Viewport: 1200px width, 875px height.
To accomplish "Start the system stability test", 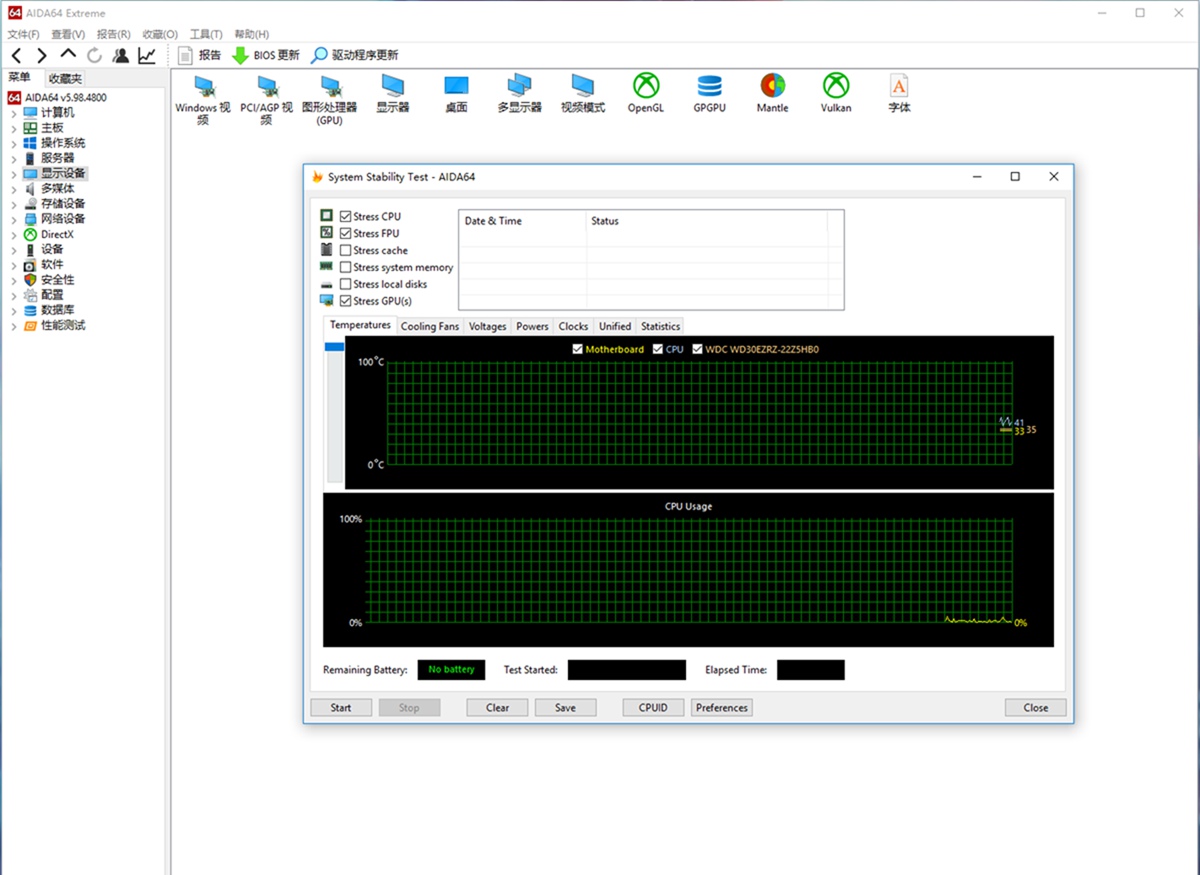I will [341, 707].
